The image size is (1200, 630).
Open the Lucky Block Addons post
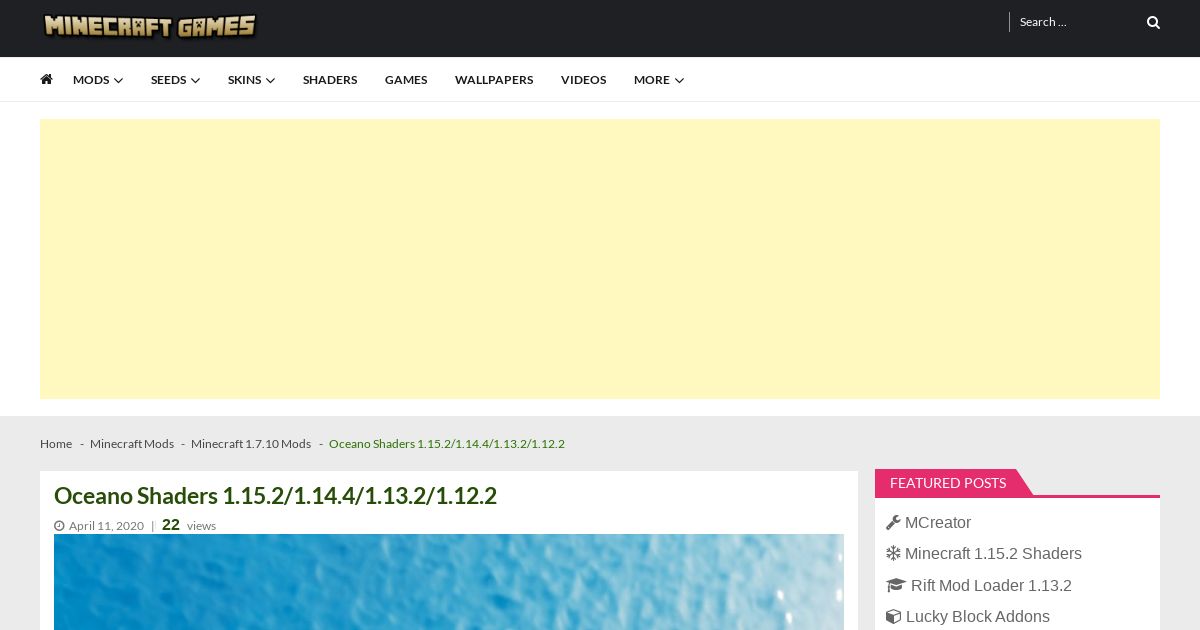coord(978,616)
